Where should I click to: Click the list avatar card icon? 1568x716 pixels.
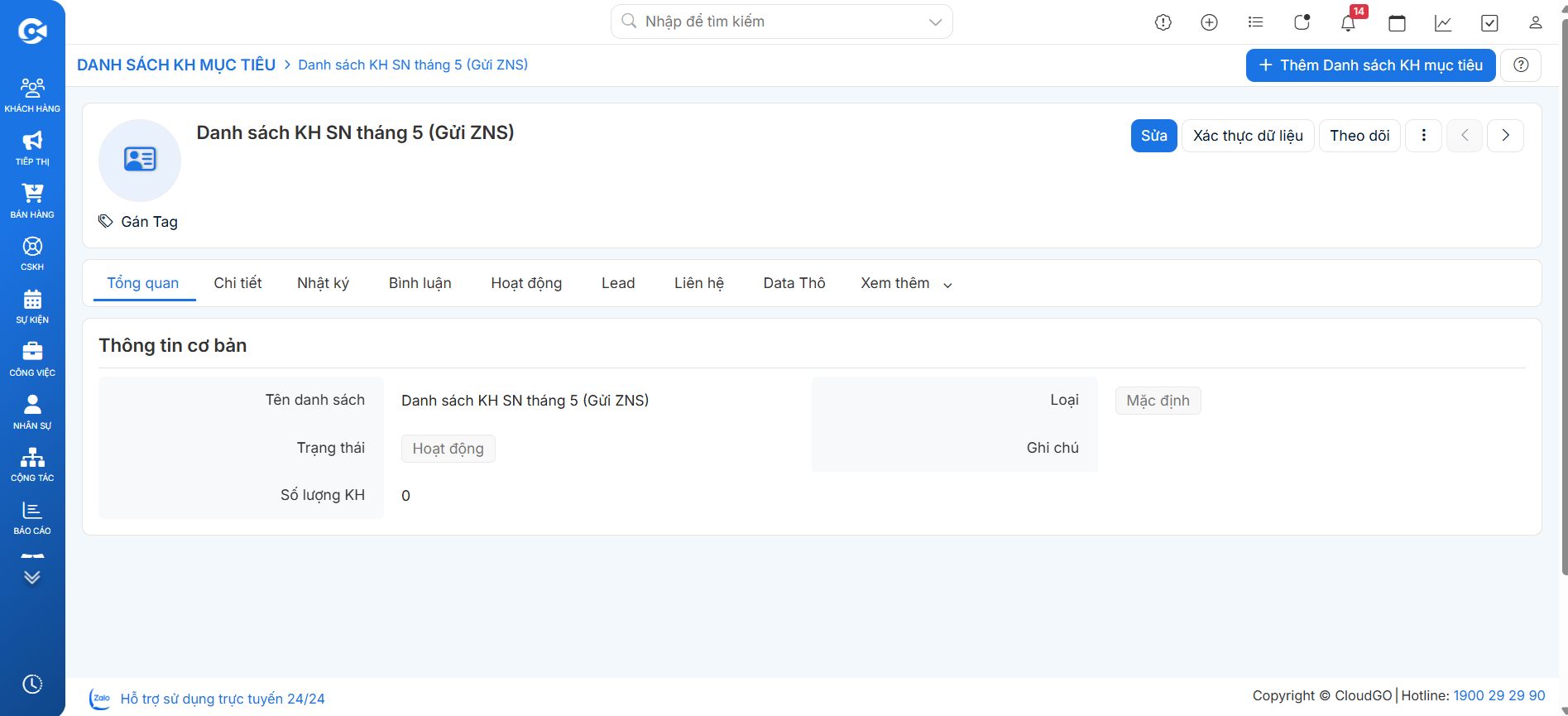(x=140, y=160)
